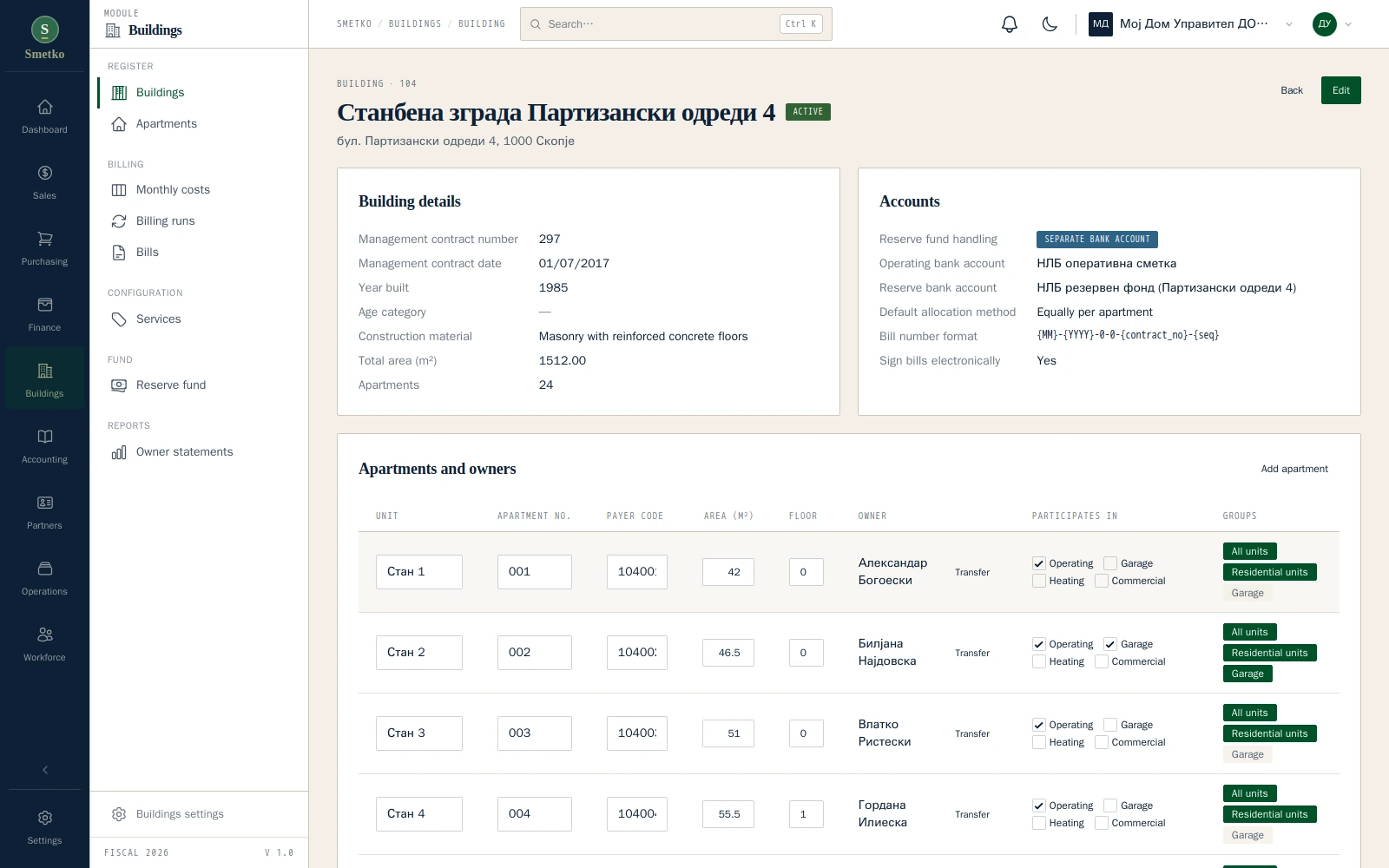
Task: Click the notifications bell icon
Action: pyautogui.click(x=1009, y=24)
